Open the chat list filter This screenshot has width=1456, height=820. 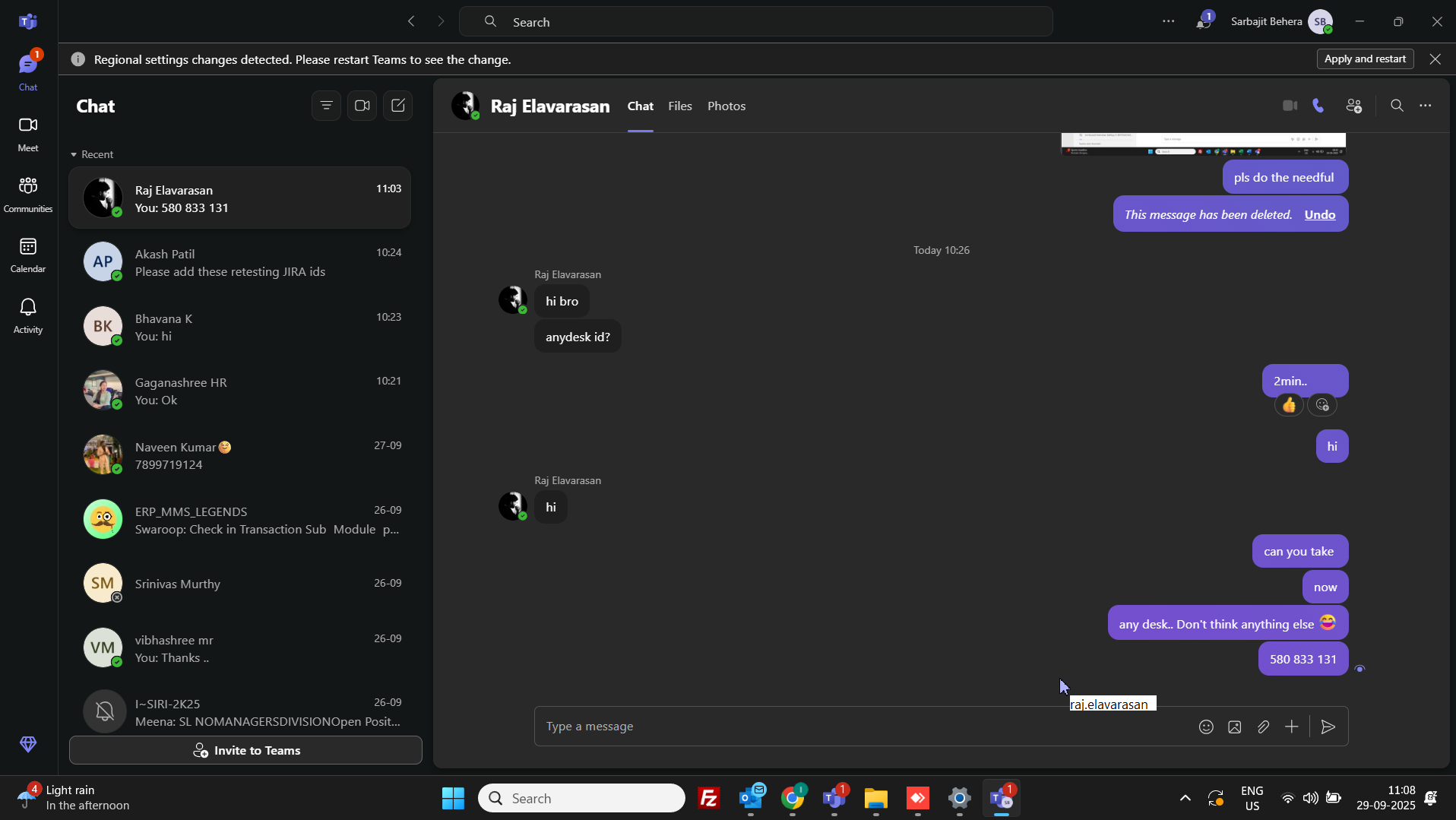[326, 106]
